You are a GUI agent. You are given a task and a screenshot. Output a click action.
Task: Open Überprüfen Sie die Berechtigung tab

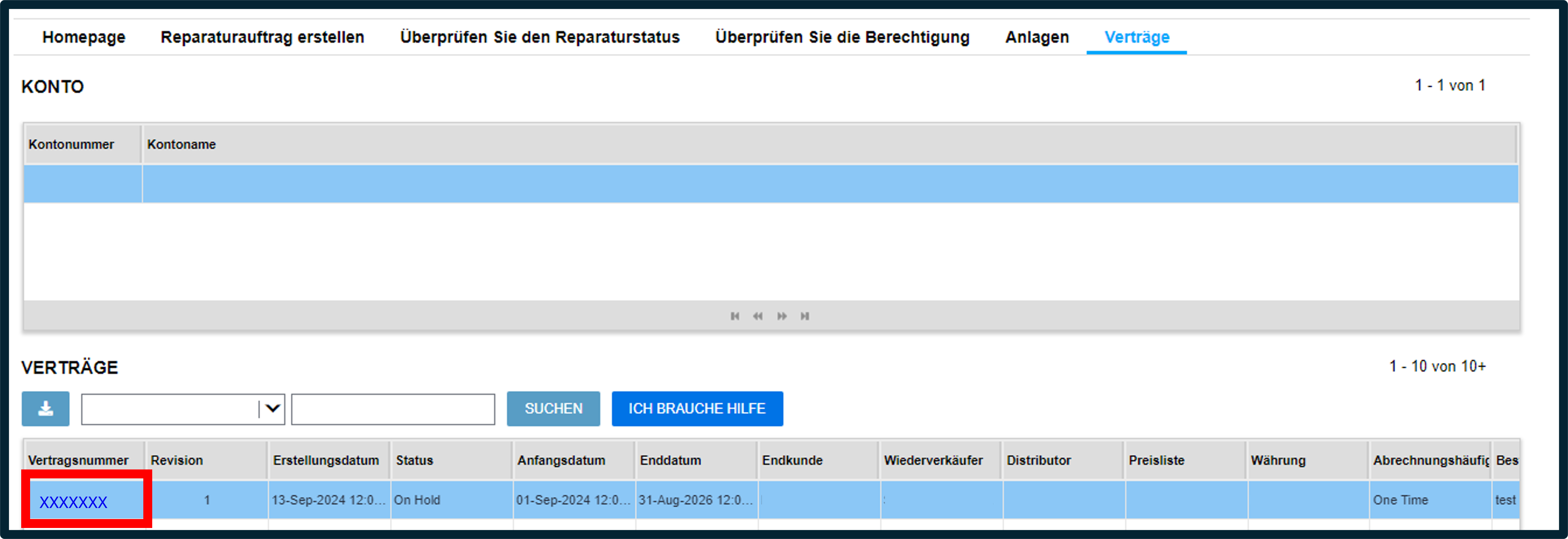coord(843,37)
